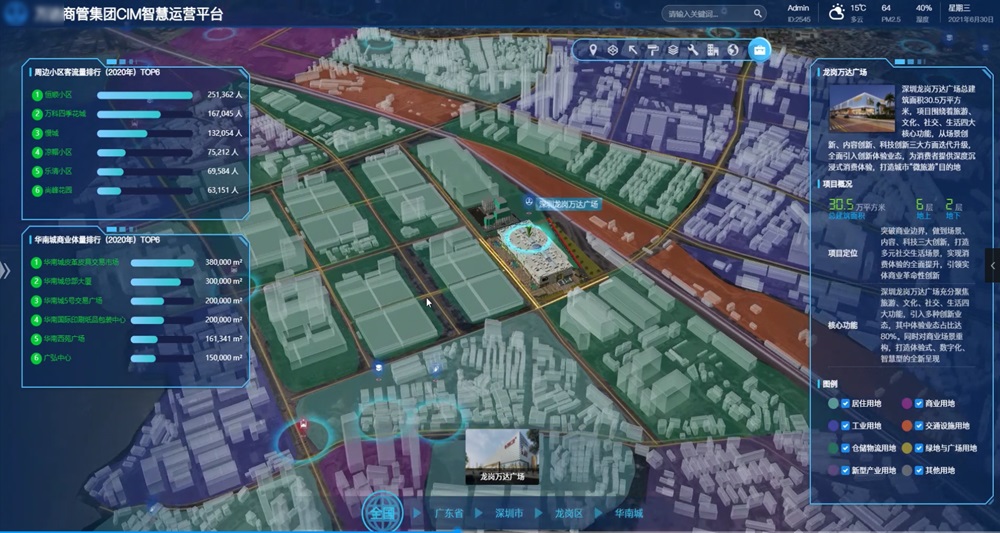Toggle the 商业用地 legend checkbox

tap(921, 403)
